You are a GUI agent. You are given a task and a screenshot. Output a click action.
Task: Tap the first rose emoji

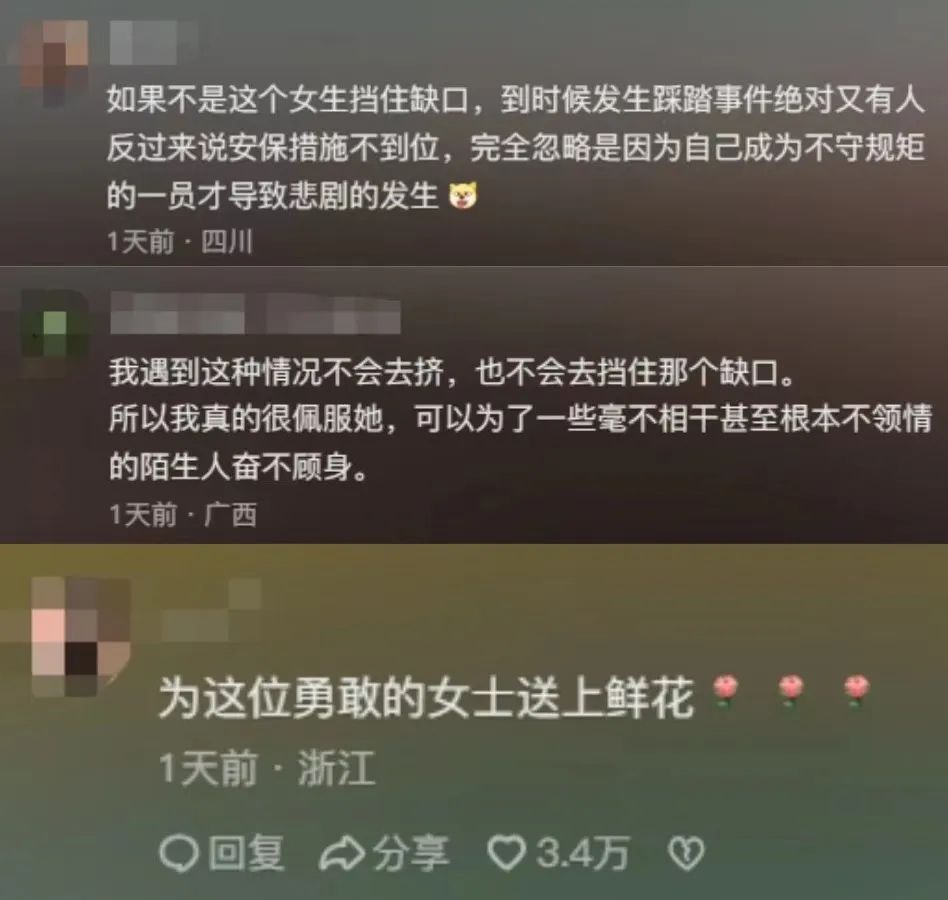(x=727, y=691)
